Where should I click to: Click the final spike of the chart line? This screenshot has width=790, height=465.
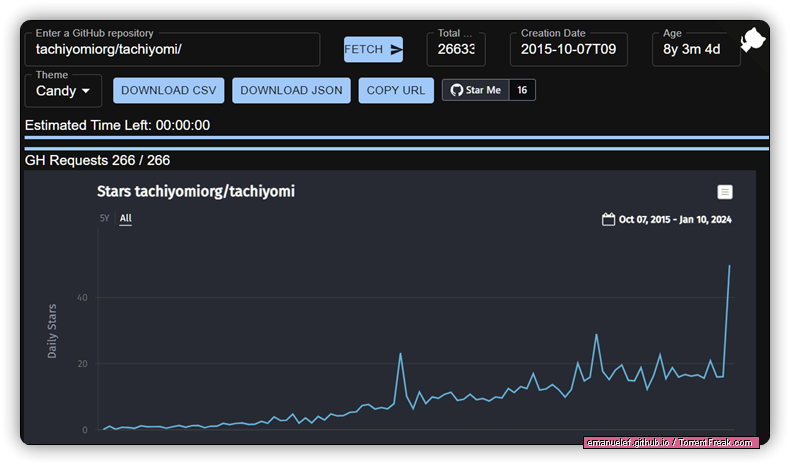click(x=729, y=267)
